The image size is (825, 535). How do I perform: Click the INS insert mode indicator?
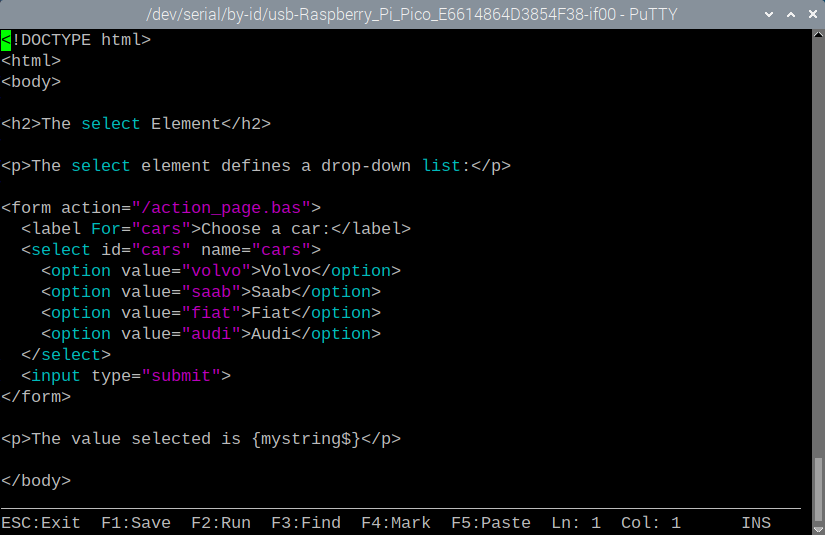[x=756, y=522]
